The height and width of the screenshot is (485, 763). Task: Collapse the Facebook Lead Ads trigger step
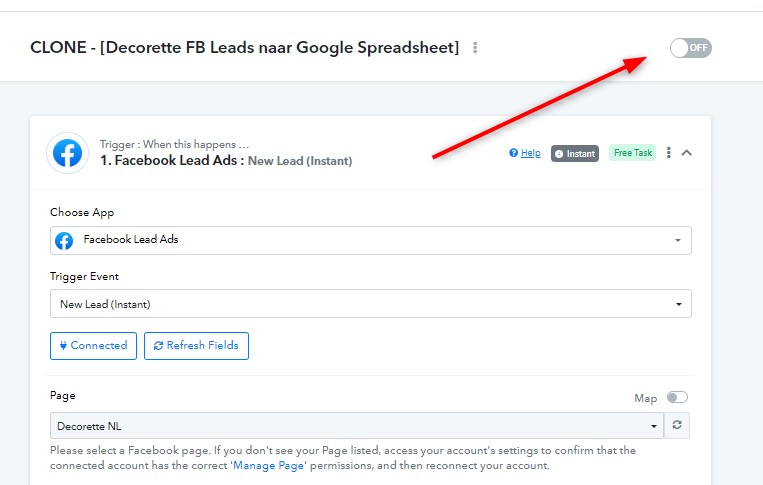(687, 153)
